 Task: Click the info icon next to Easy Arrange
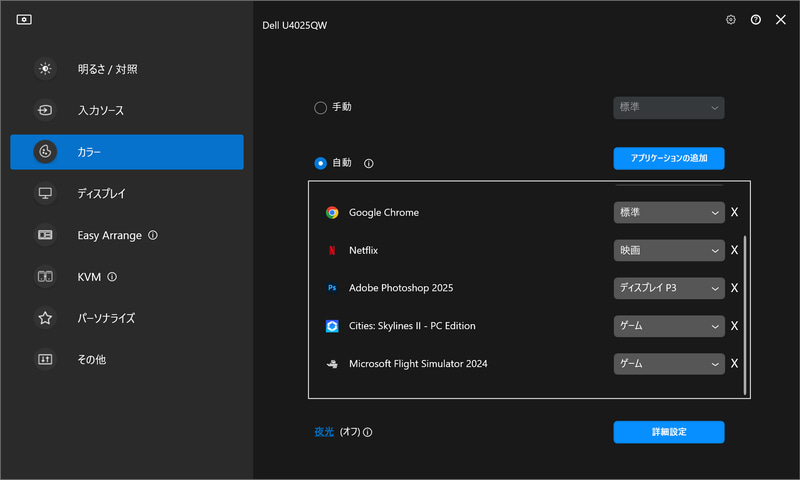153,235
